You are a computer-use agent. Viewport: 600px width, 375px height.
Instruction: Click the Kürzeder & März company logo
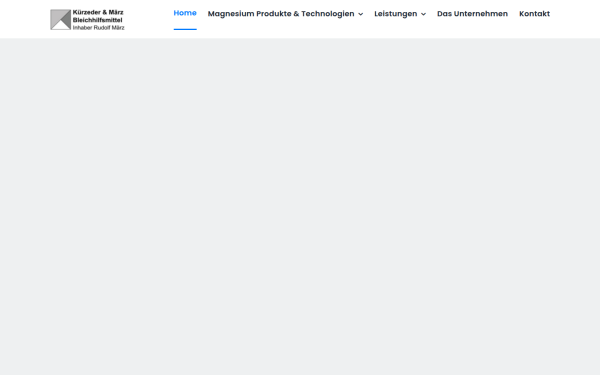[x=87, y=20]
